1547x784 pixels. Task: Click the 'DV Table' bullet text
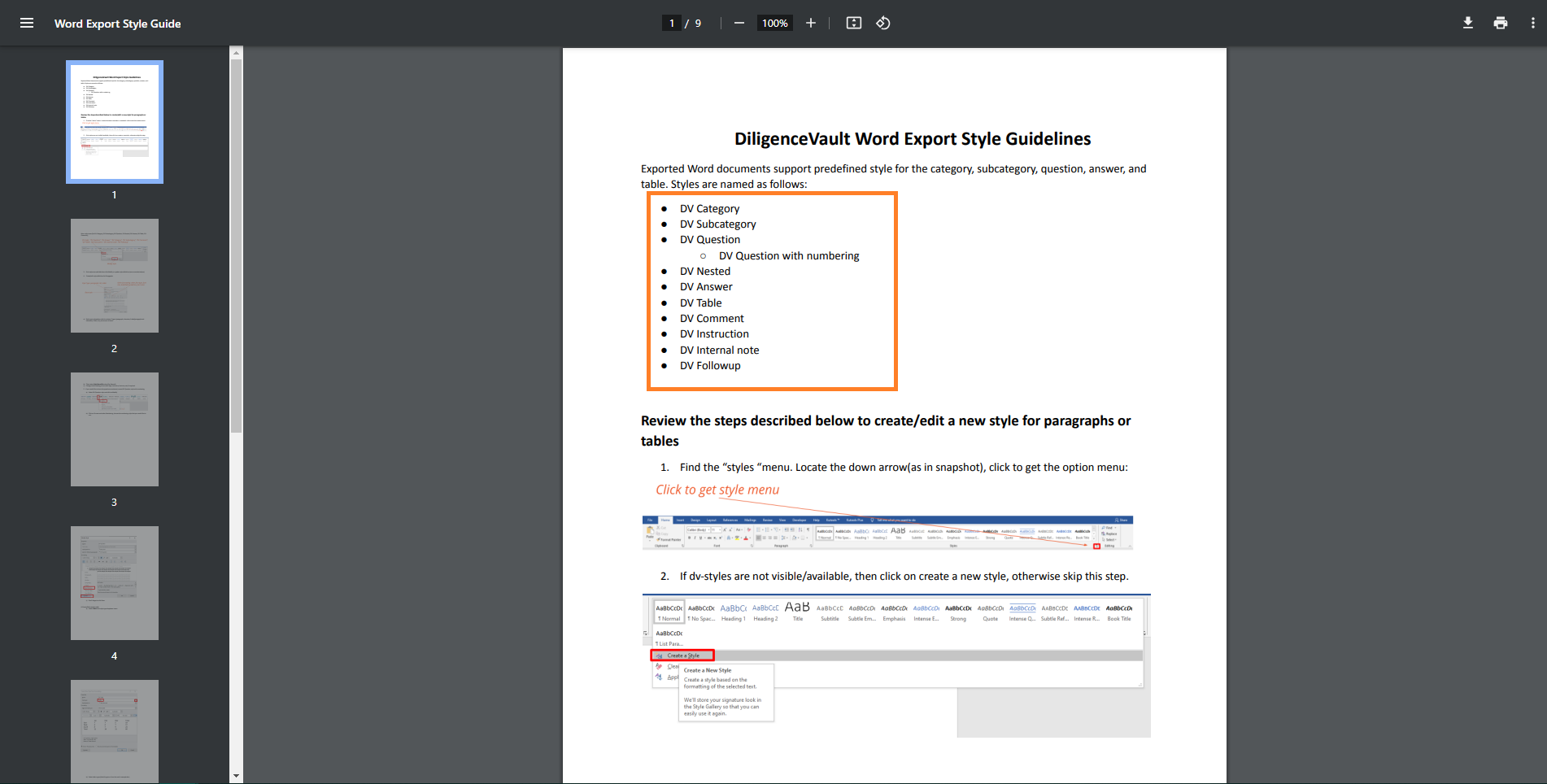700,303
